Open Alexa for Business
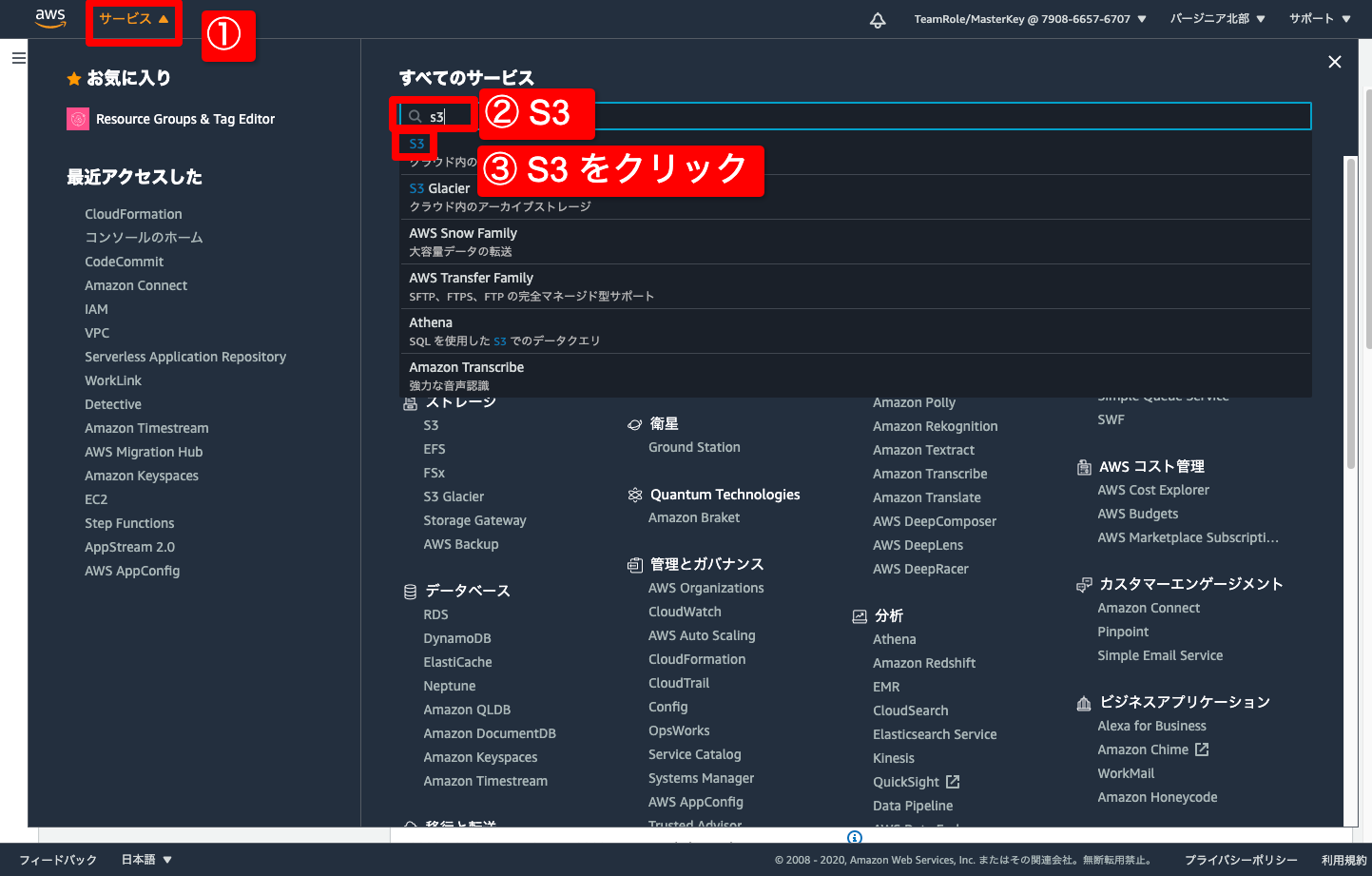 (x=1151, y=726)
